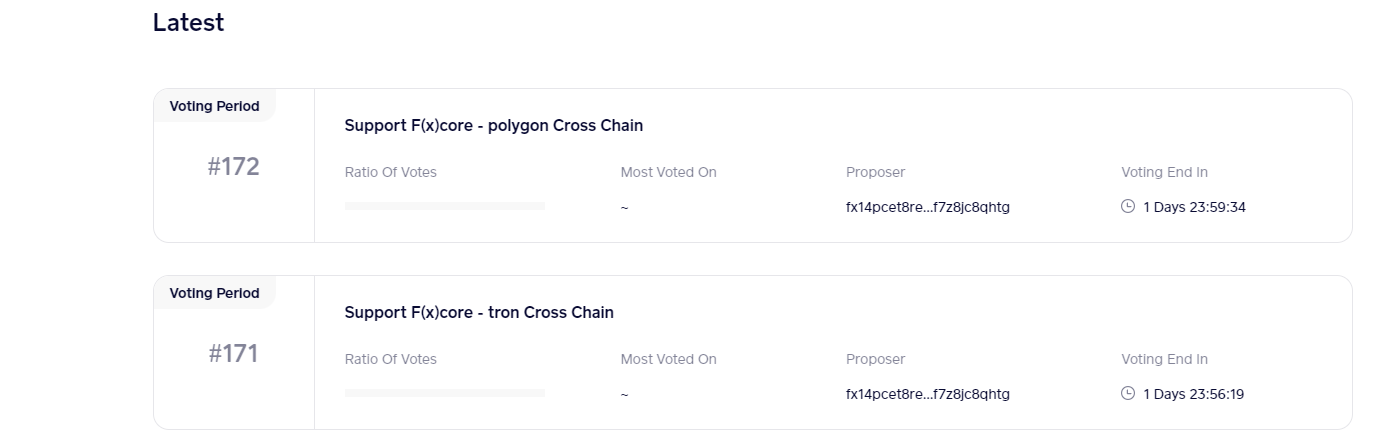Click Voting End In label on tron proposal
This screenshot has width=1391, height=446.
pyautogui.click(x=1164, y=359)
